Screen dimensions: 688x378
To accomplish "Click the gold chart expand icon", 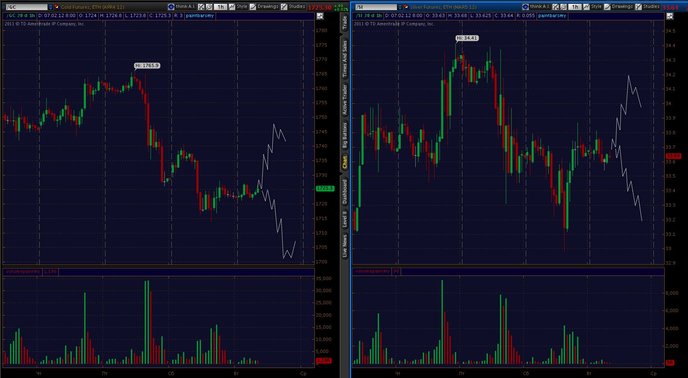I will coord(320,16).
